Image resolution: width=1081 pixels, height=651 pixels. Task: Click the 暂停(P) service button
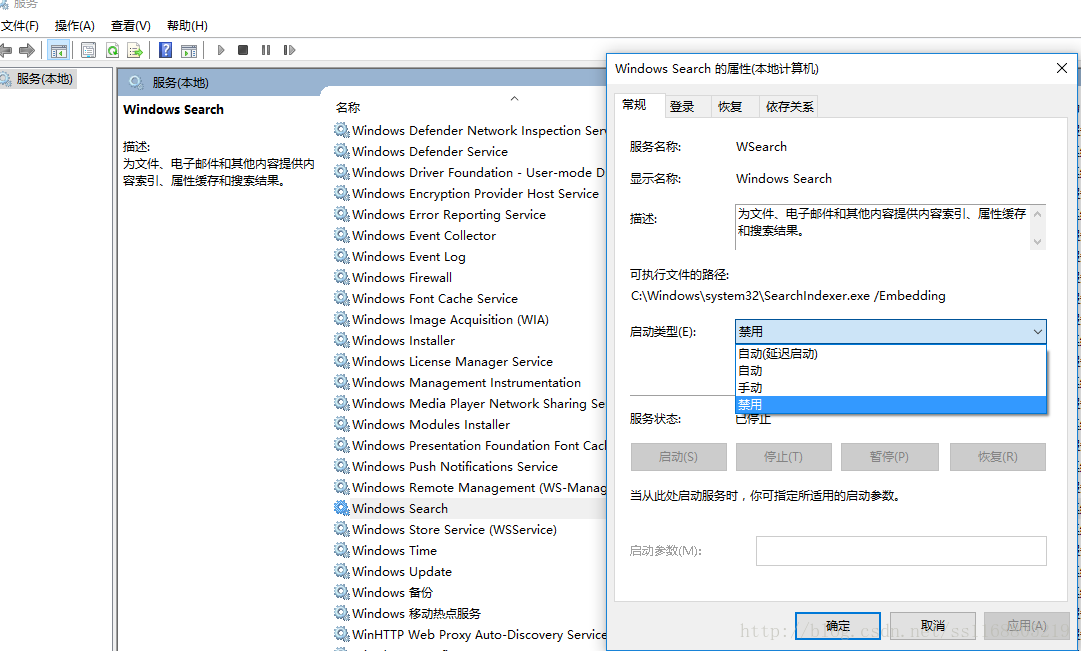[x=889, y=457]
